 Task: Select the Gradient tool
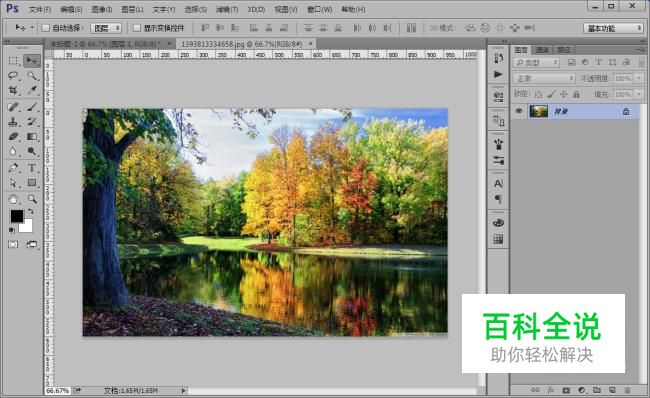(32, 136)
